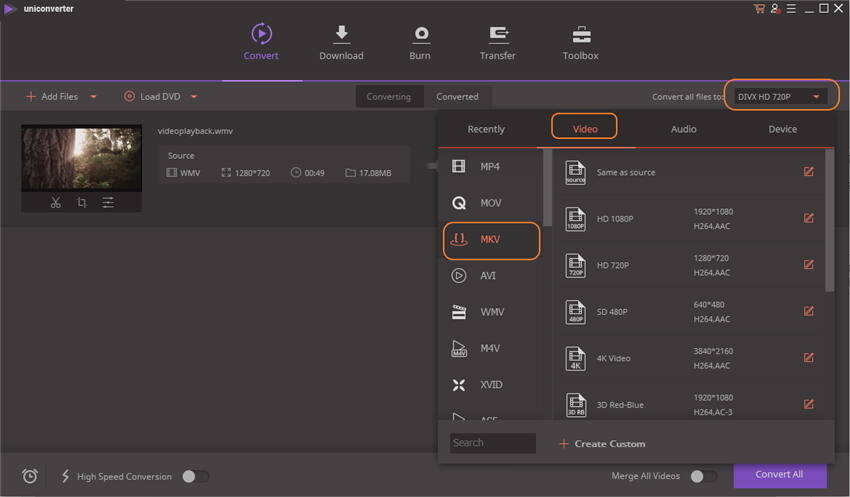Open the Toolbox section
The width and height of the screenshot is (850, 497).
click(x=581, y=42)
